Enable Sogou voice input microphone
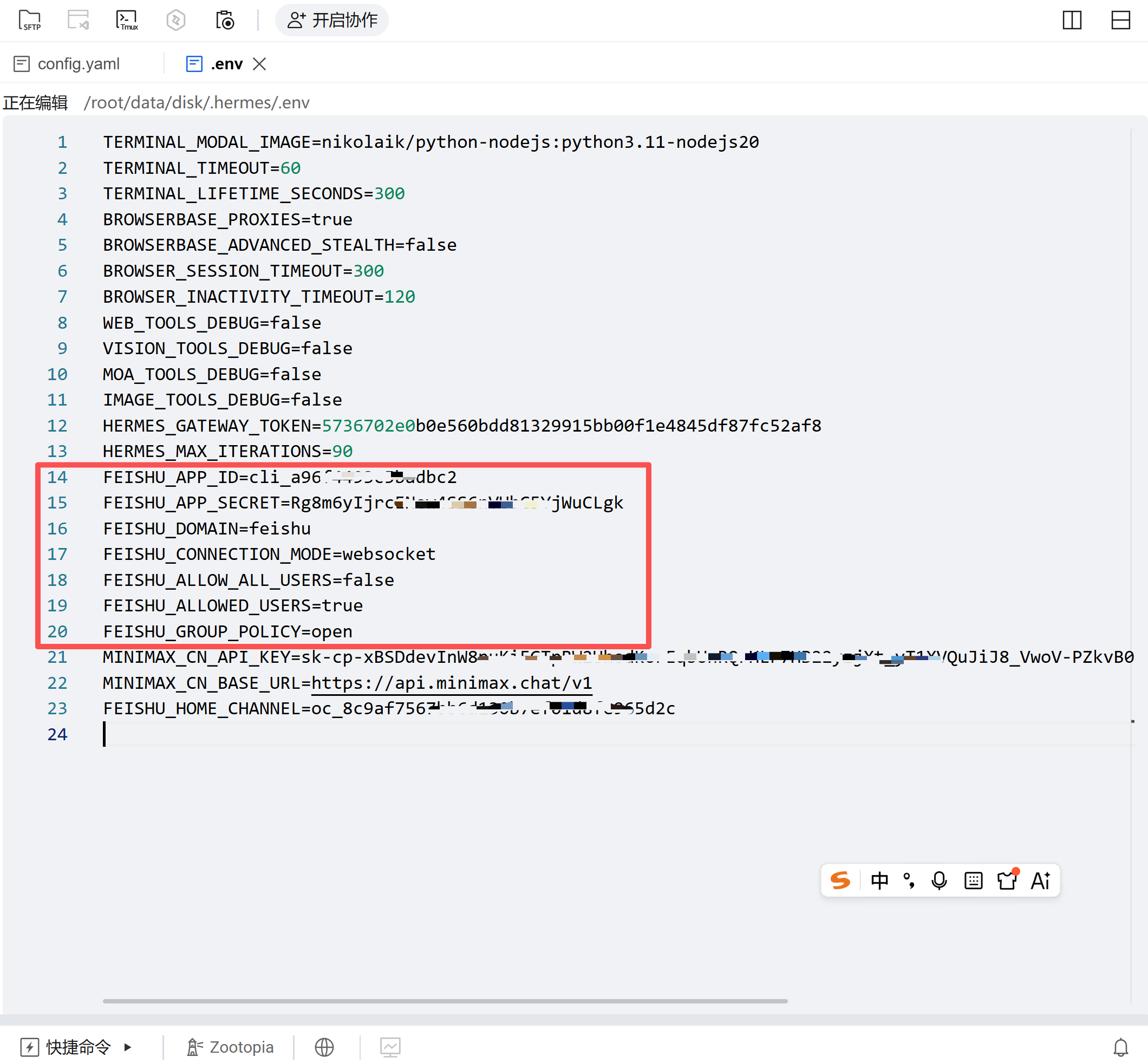Image resolution: width=1148 pixels, height=1063 pixels. pyautogui.click(x=939, y=881)
